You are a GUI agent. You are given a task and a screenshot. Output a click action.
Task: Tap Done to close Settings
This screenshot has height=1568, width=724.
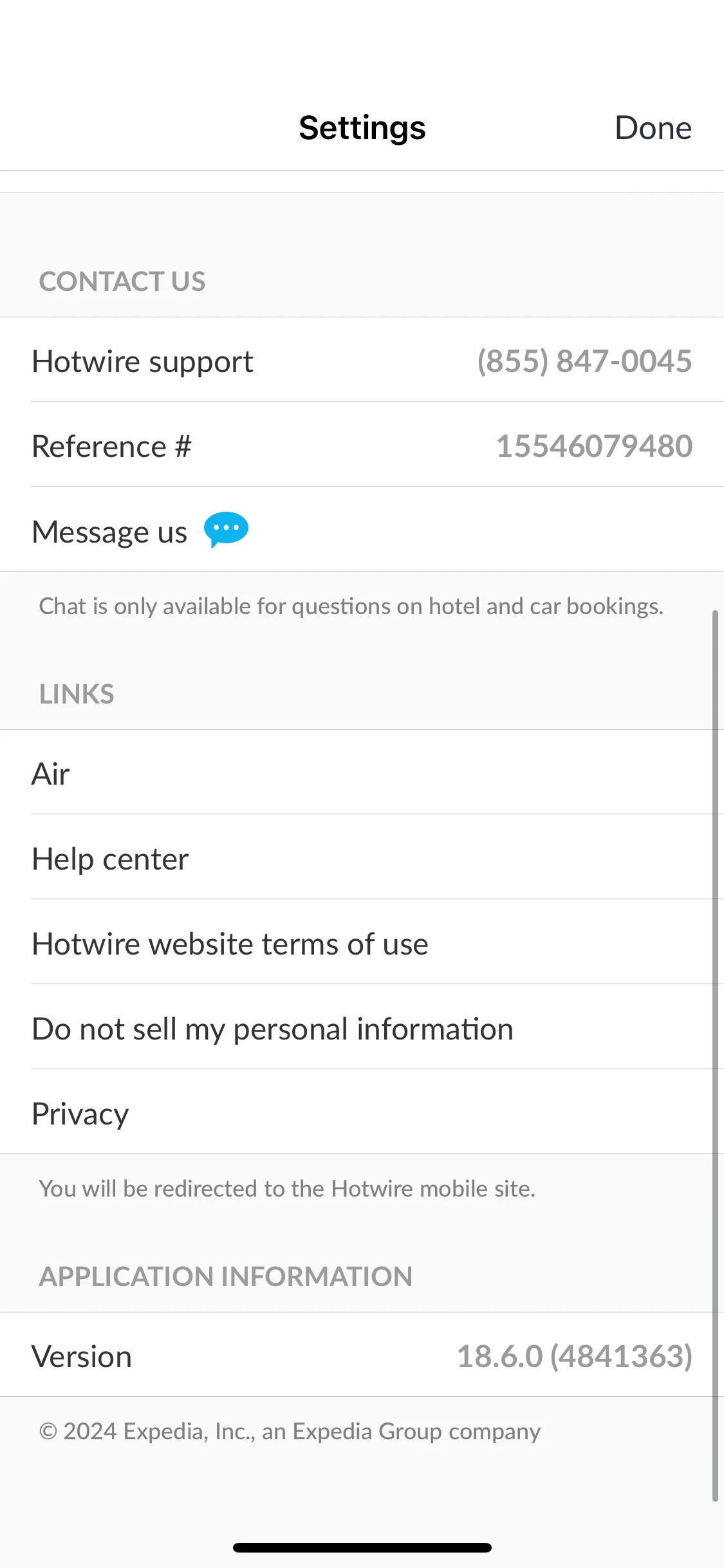pyautogui.click(x=653, y=128)
